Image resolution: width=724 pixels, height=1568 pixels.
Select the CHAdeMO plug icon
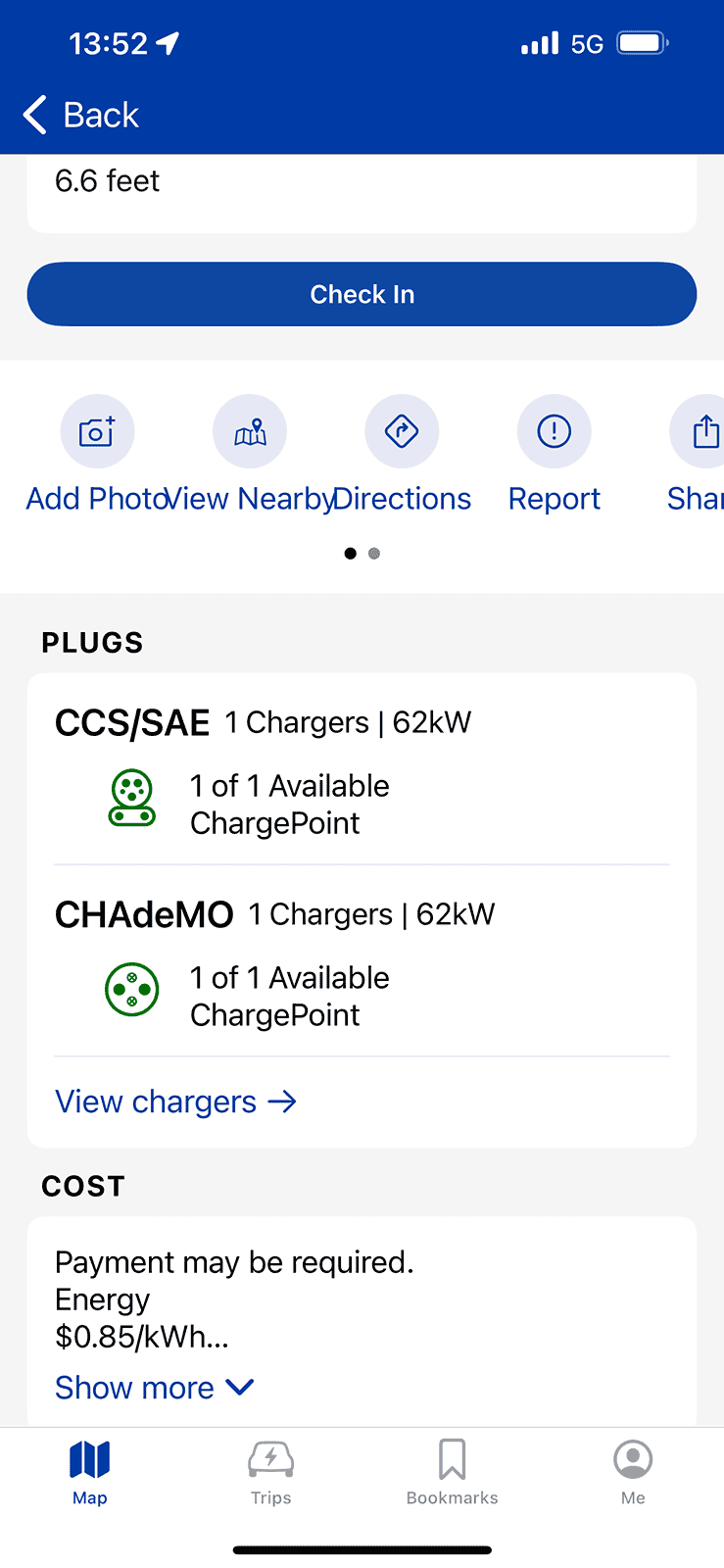[x=131, y=990]
